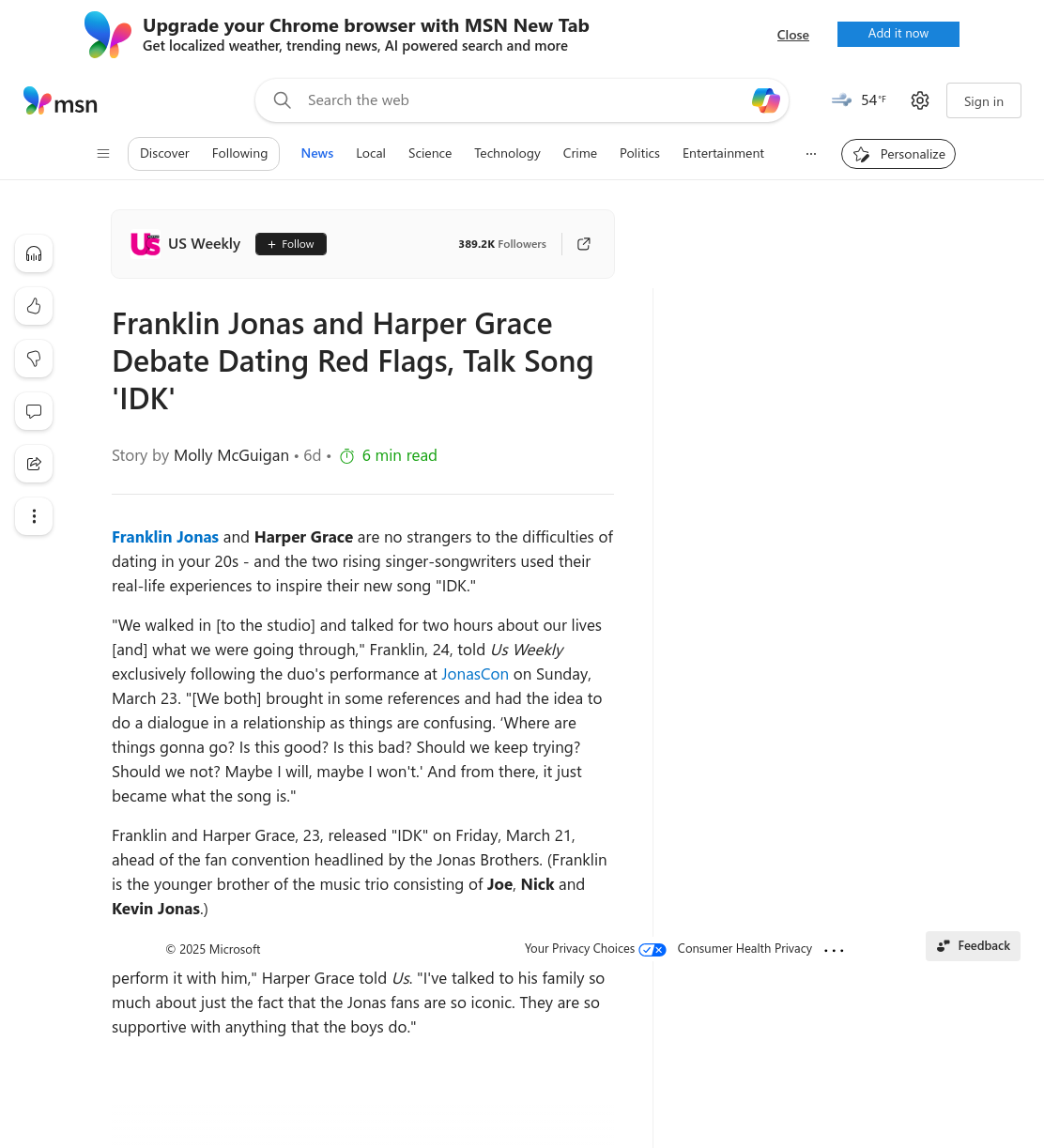The image size is (1044, 1148).
Task: Click the US Weekly logo icon
Action: 146,244
